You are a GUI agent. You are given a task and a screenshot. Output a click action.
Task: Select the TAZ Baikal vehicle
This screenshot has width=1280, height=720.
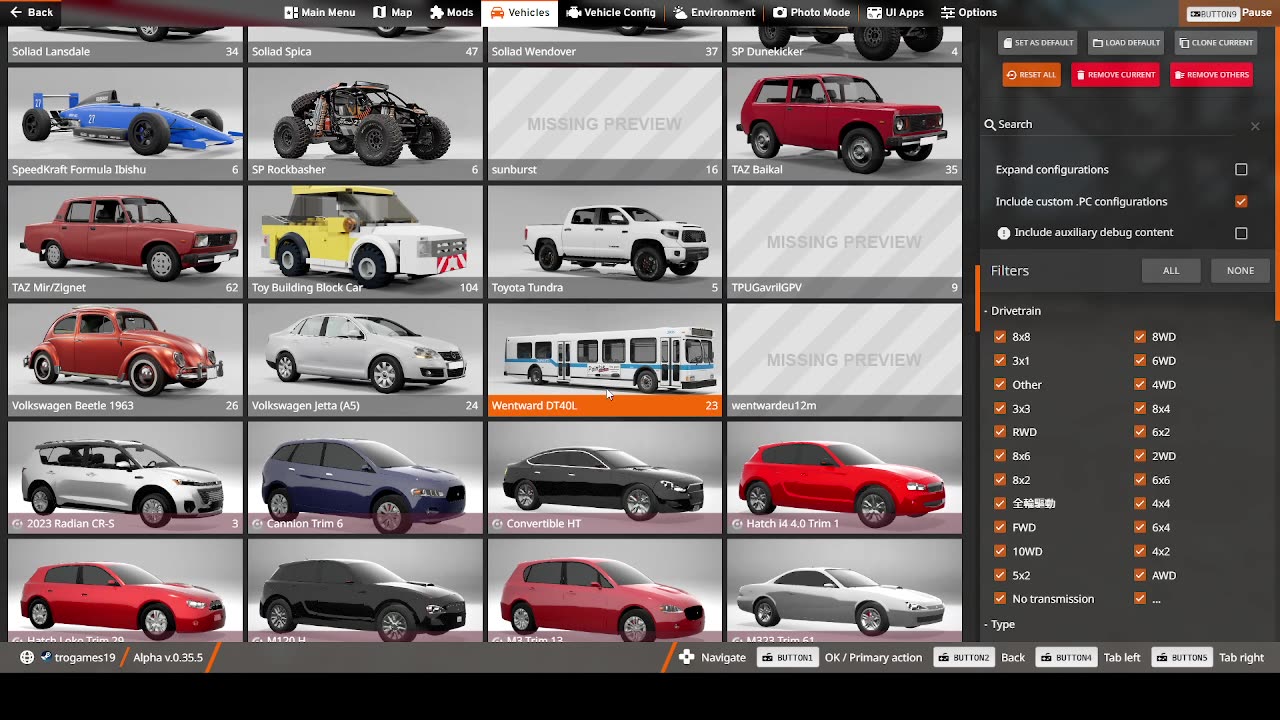[x=845, y=123]
